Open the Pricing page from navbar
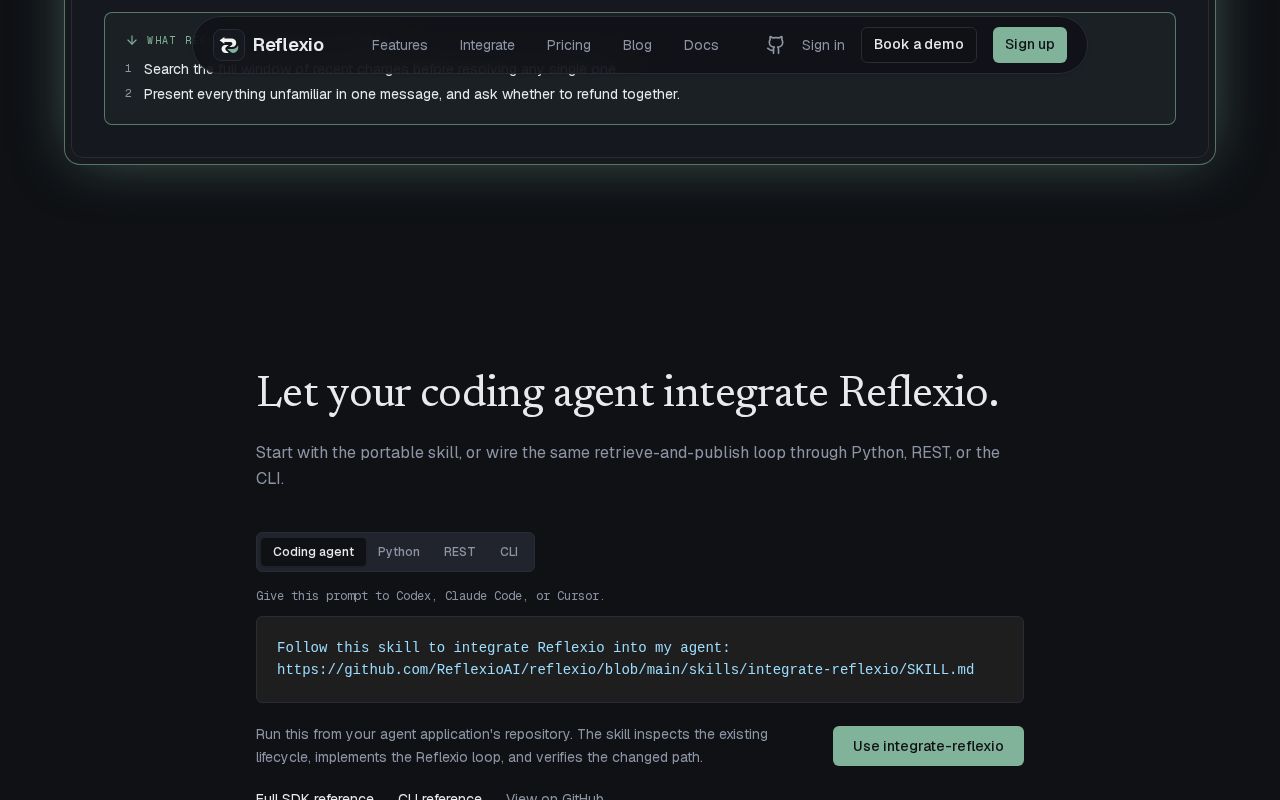1280x800 pixels. pyautogui.click(x=569, y=45)
